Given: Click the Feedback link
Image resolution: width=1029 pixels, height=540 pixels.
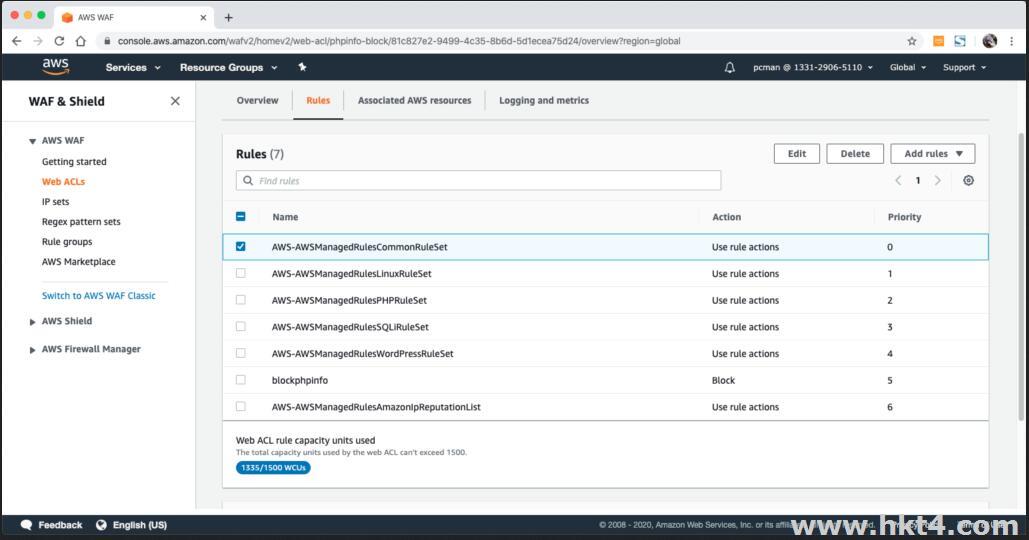Looking at the screenshot, I should (x=60, y=525).
